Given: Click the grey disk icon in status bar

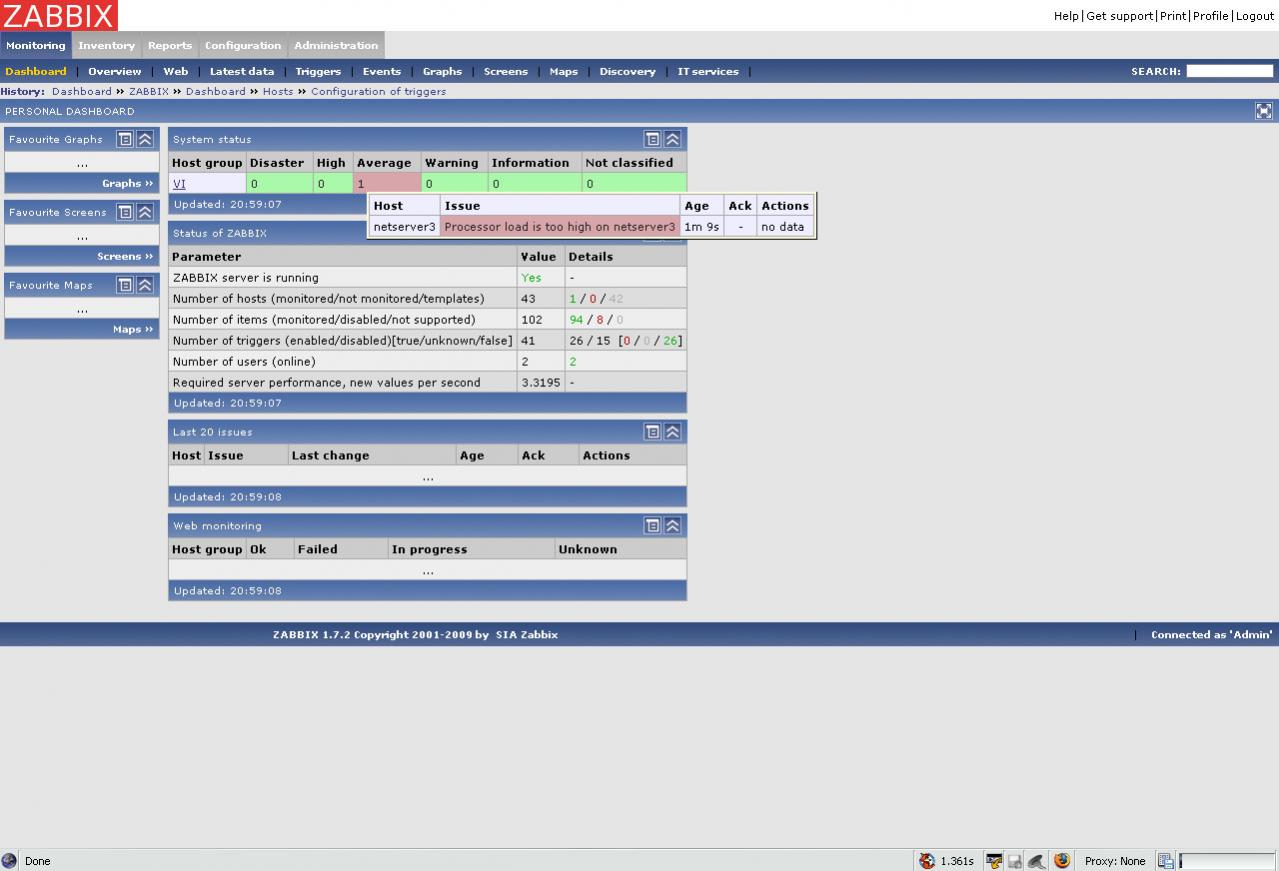Looking at the screenshot, I should (x=1014, y=861).
